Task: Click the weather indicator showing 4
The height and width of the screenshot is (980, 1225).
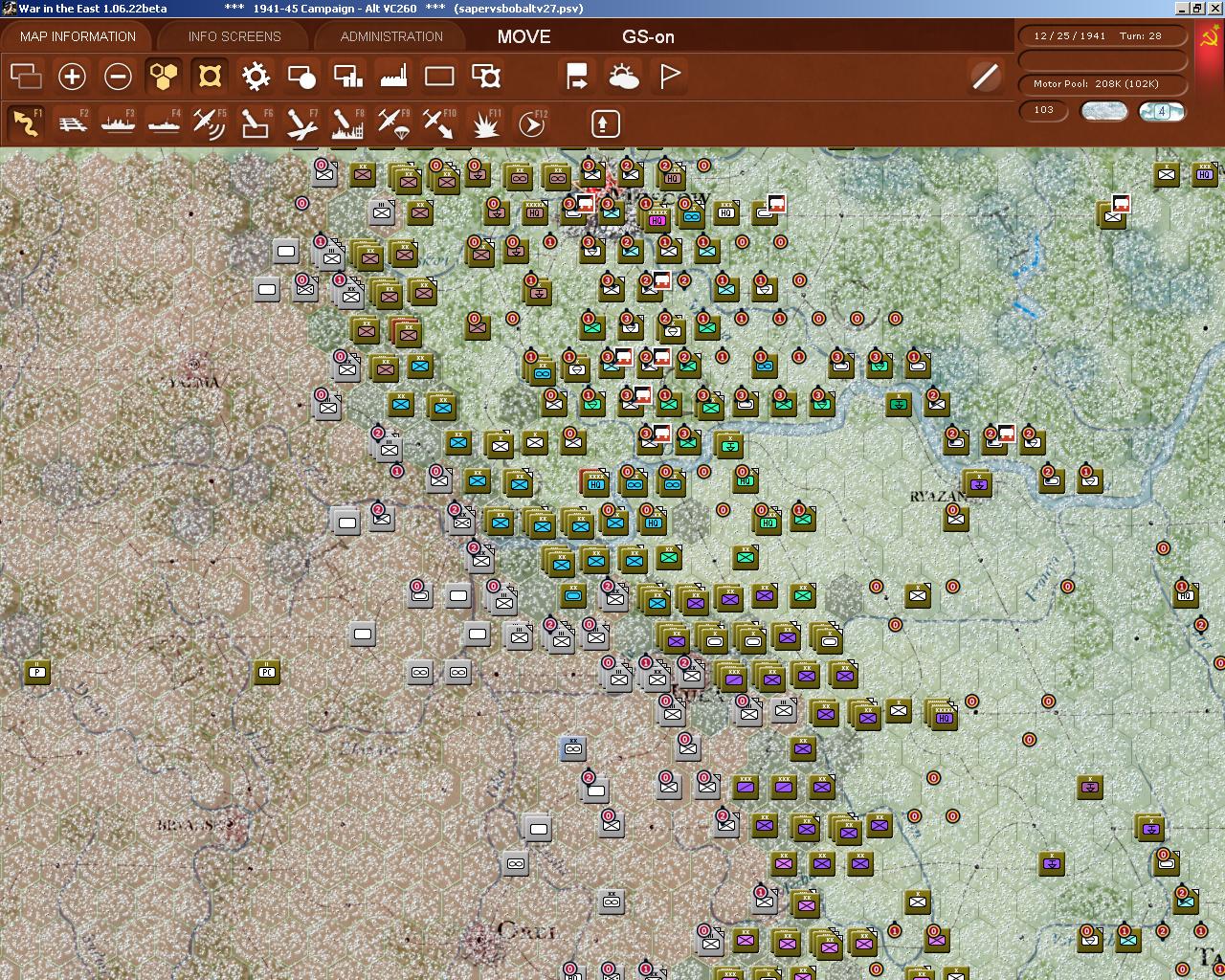Action: pyautogui.click(x=1162, y=111)
